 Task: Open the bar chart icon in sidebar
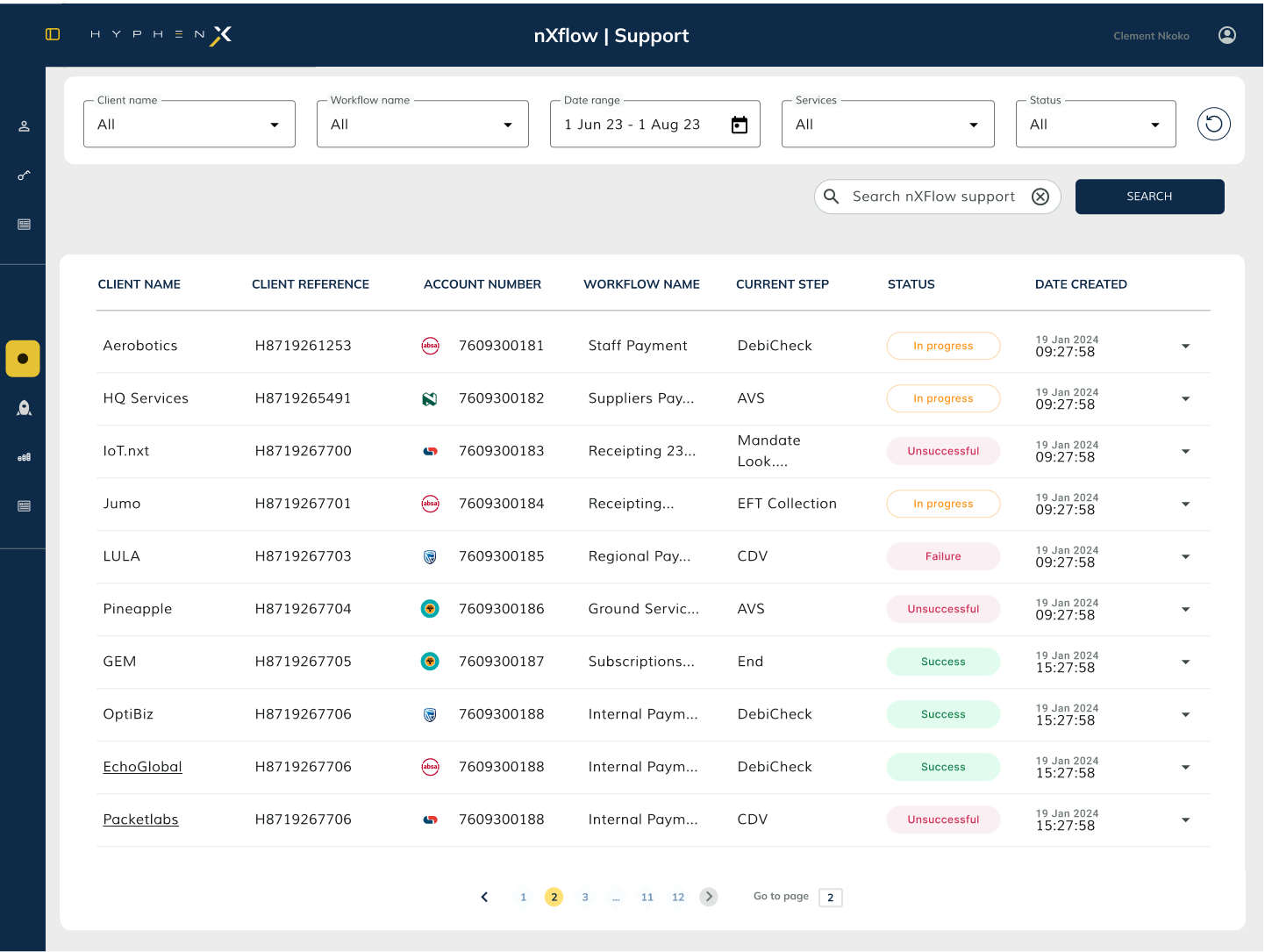(x=25, y=457)
